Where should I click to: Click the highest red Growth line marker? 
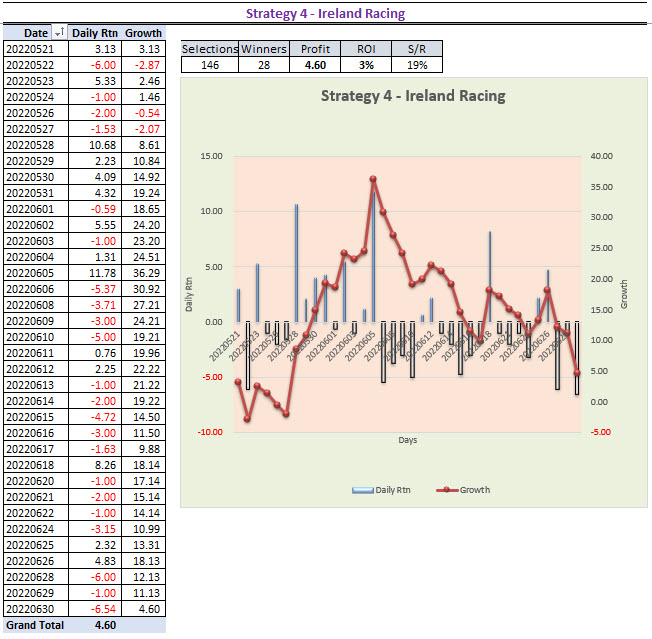click(373, 179)
